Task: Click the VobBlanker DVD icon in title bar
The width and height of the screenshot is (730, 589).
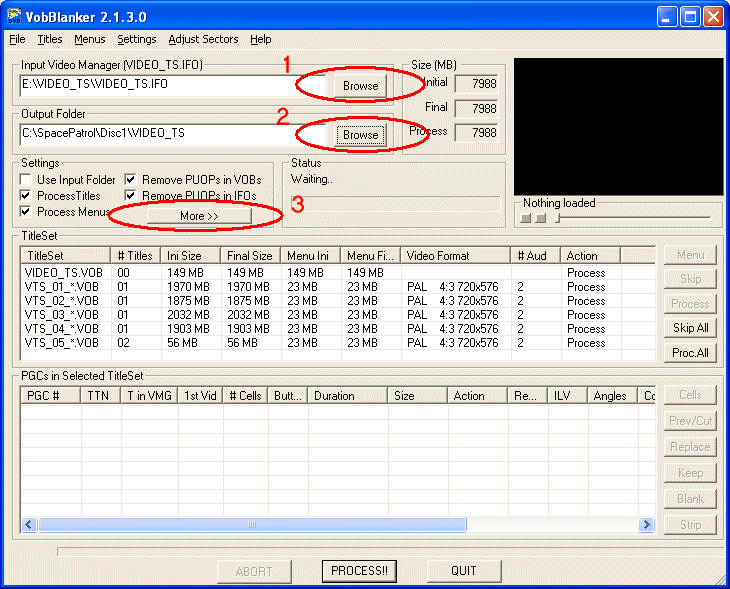Action: click(x=14, y=17)
